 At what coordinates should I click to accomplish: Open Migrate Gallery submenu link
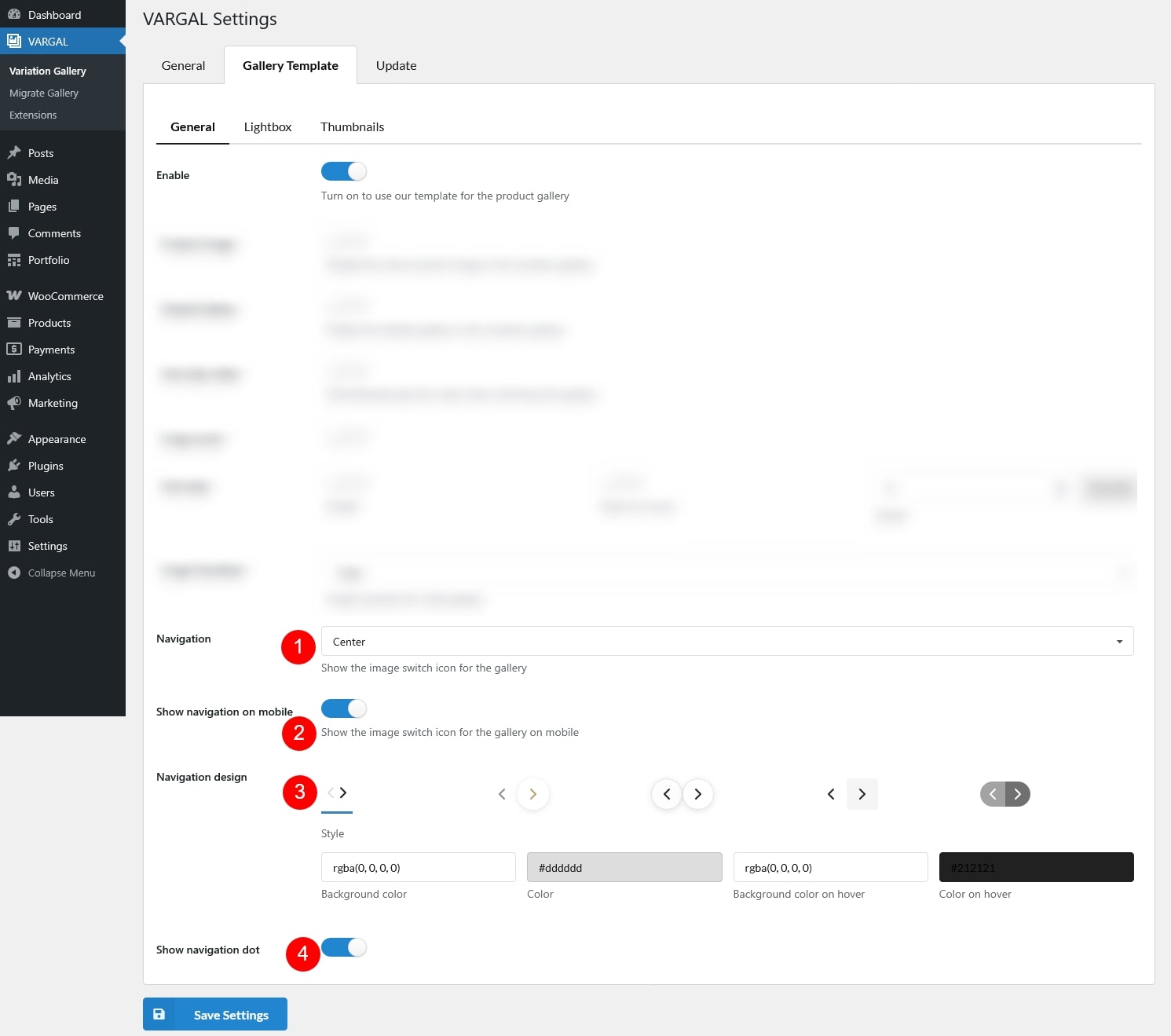coord(44,93)
